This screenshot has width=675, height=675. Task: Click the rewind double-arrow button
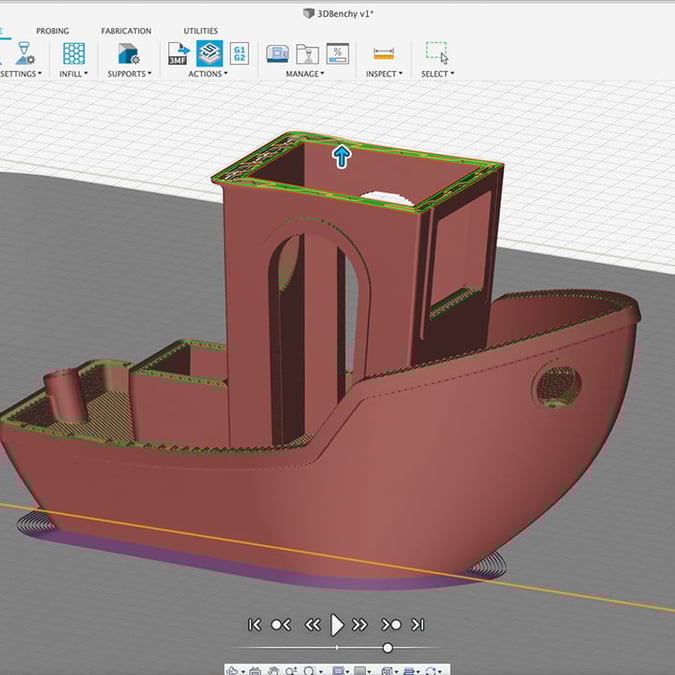pyautogui.click(x=313, y=625)
